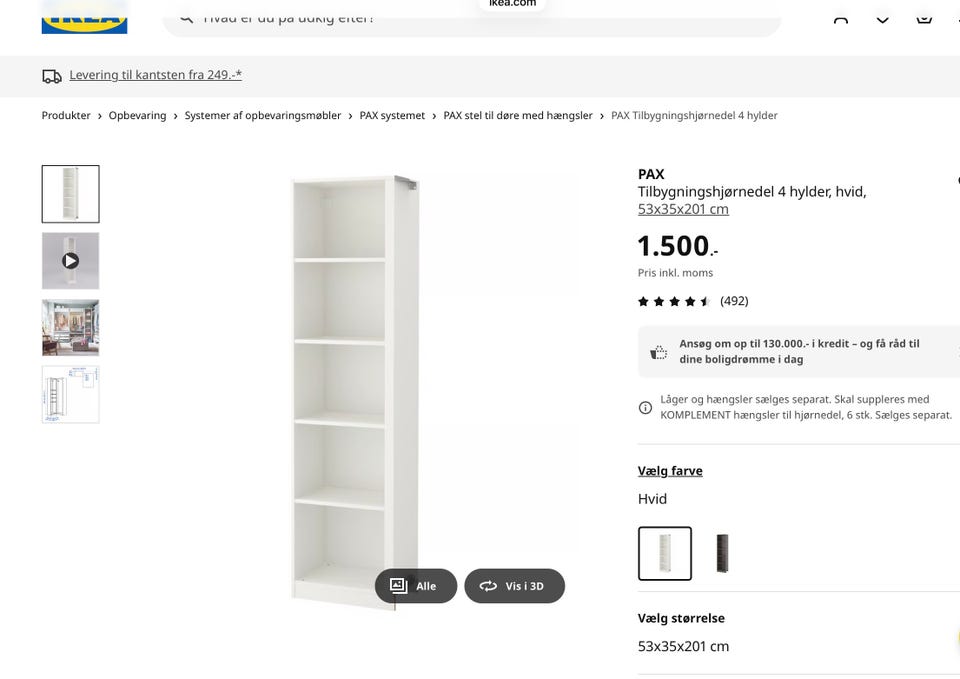Open the chevron dropdown in the top bar
960x679 pixels.
[882, 17]
